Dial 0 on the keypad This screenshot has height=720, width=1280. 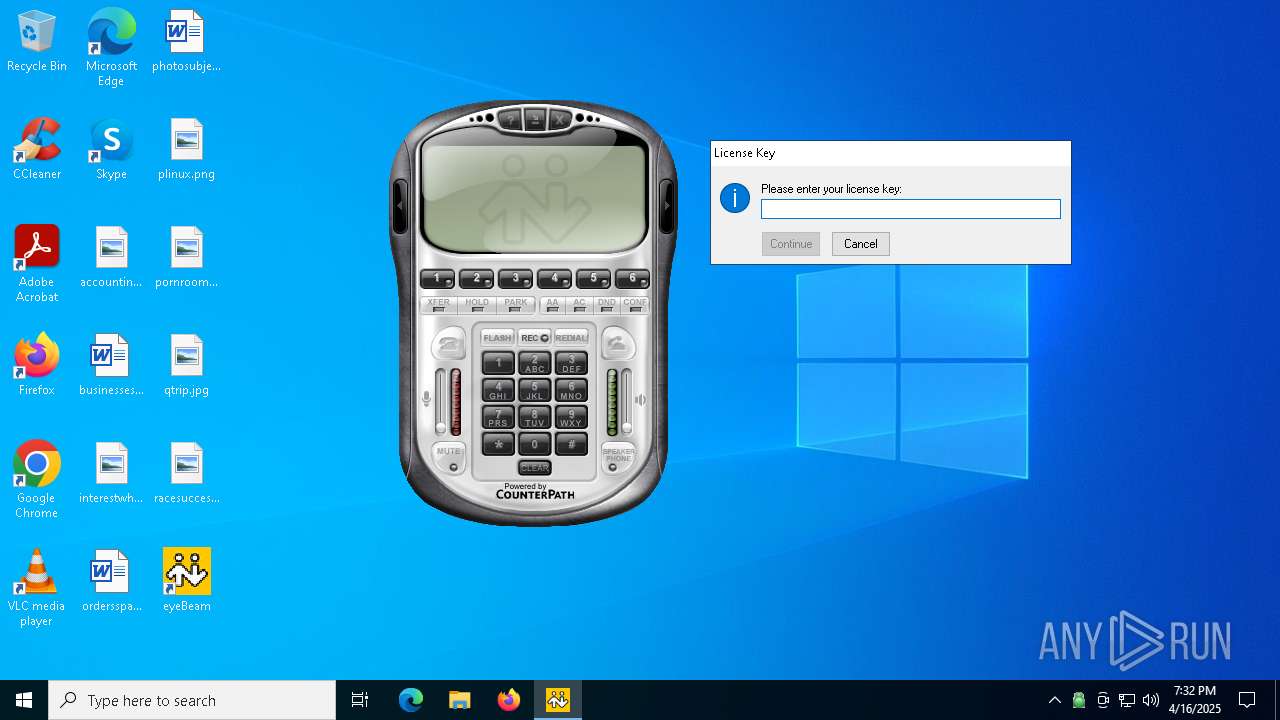tap(535, 444)
